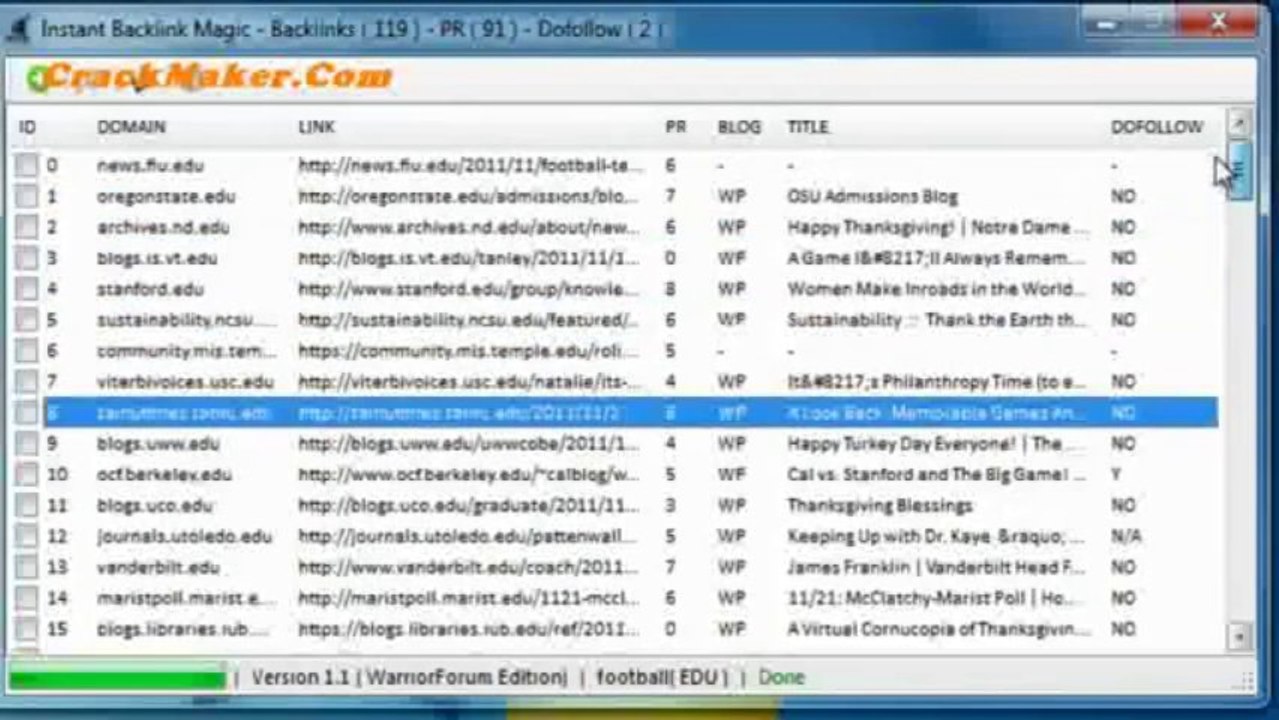1279x720 pixels.
Task: Sort the list by PR column
Action: coord(675,127)
